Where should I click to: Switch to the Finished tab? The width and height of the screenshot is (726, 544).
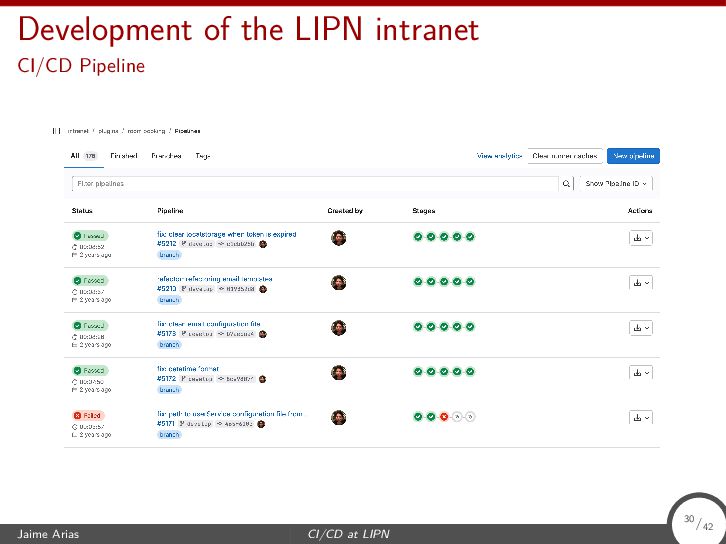(x=123, y=156)
